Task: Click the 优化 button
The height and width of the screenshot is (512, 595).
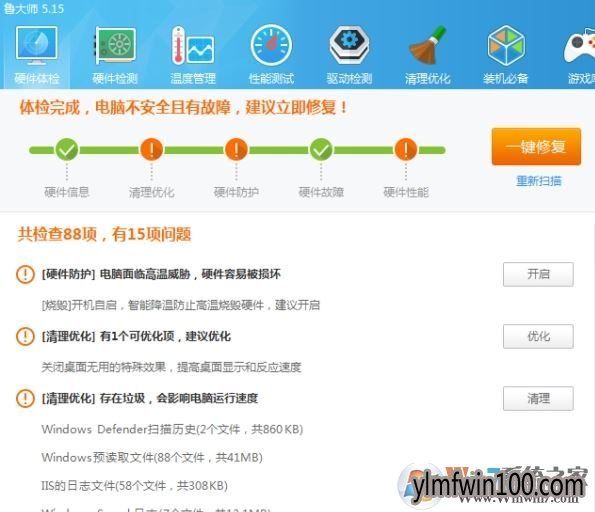Action: 538,336
